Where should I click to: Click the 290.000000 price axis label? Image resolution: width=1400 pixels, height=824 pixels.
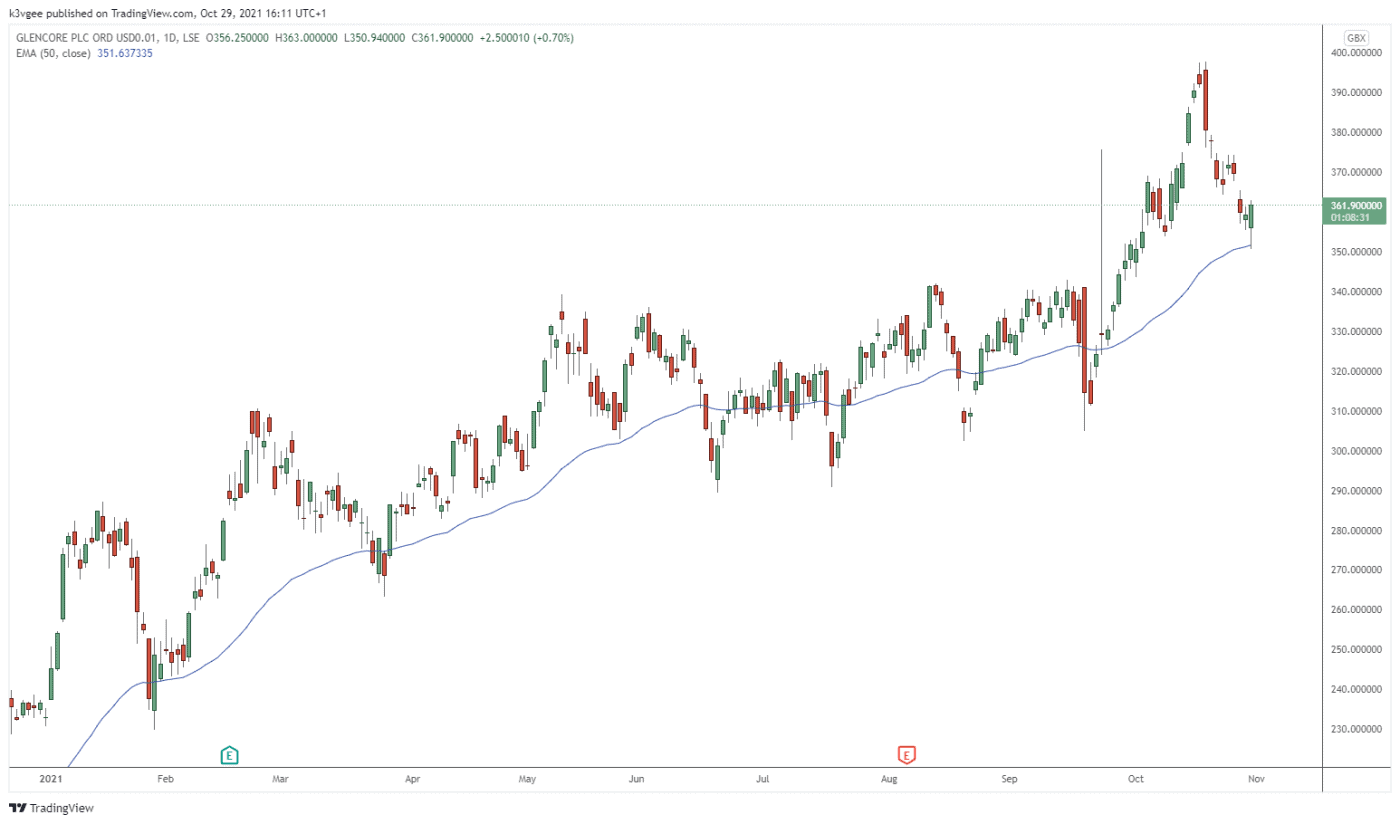[x=1356, y=491]
